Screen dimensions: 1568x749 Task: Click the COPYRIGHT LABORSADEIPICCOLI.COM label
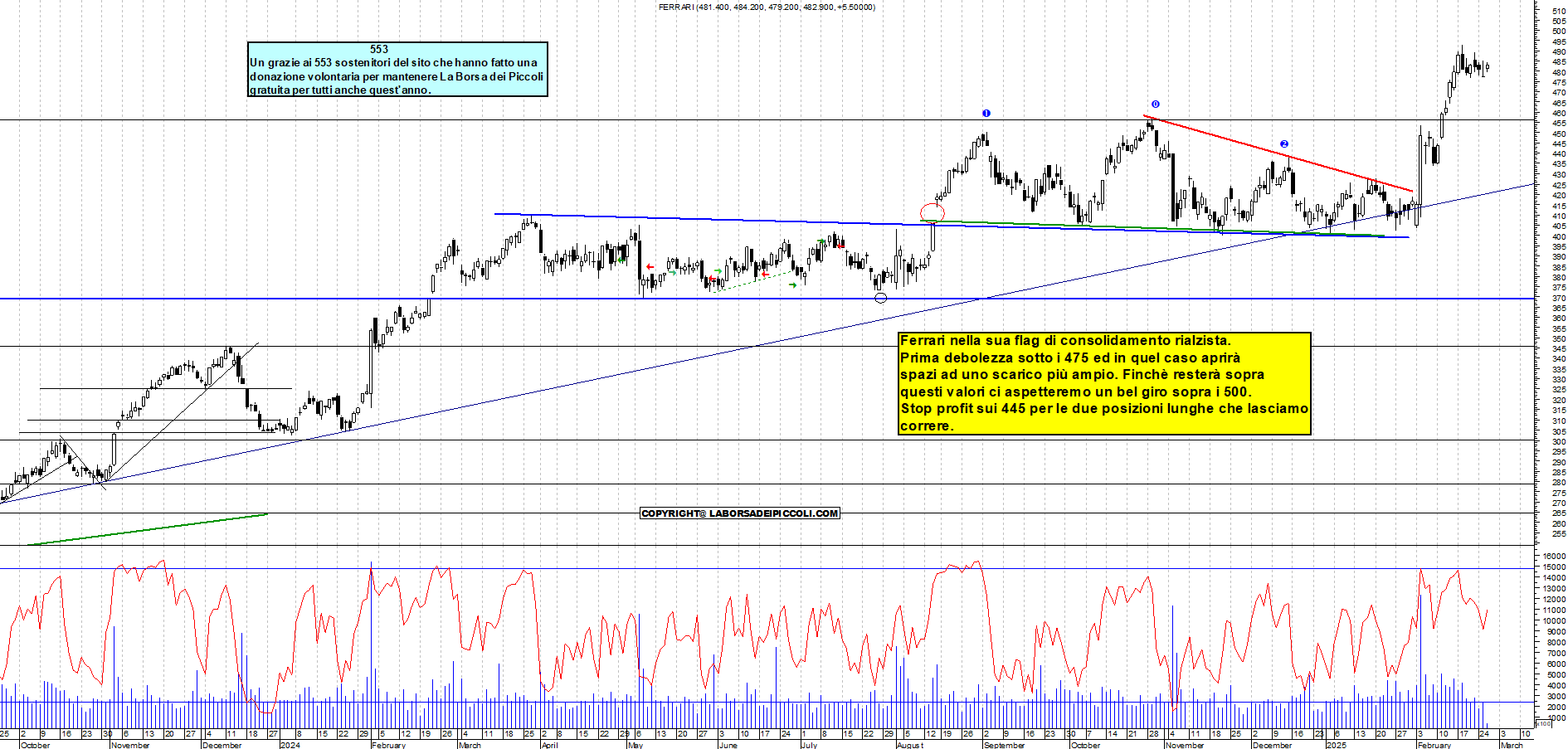coord(740,513)
